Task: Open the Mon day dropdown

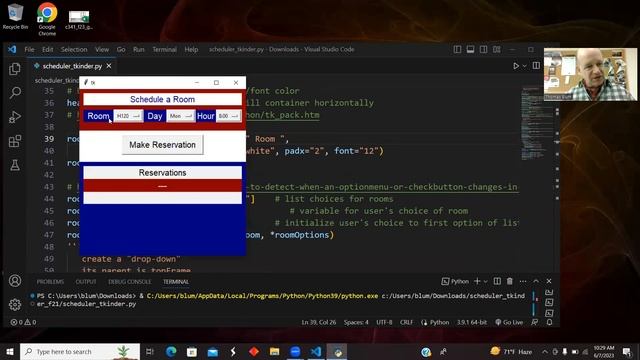Action: 180,116
